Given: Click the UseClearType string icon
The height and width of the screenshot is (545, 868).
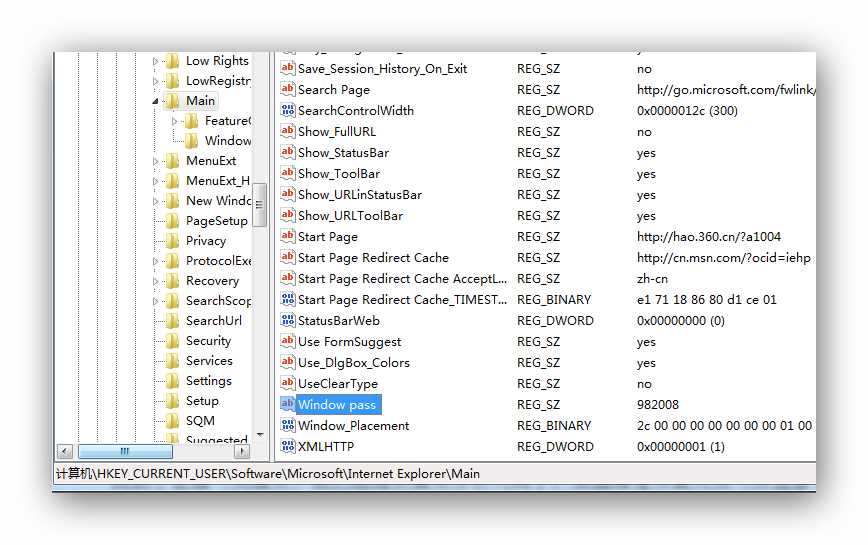Looking at the screenshot, I should pyautogui.click(x=287, y=383).
